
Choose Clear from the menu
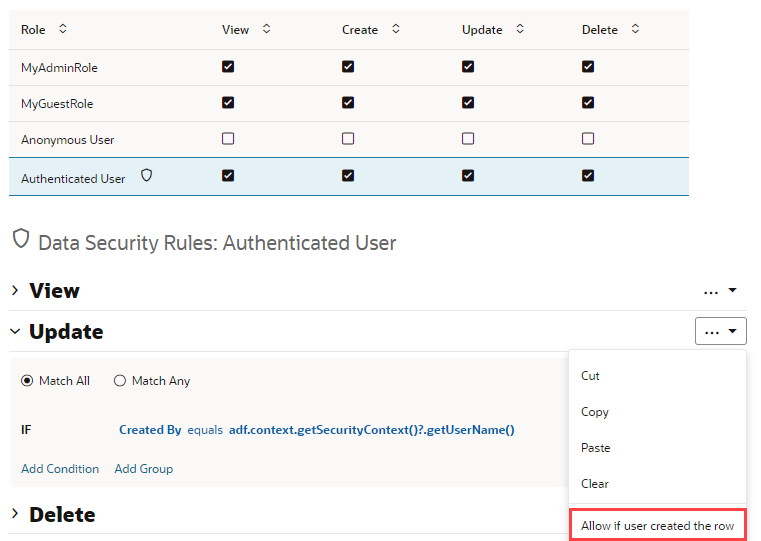(595, 484)
